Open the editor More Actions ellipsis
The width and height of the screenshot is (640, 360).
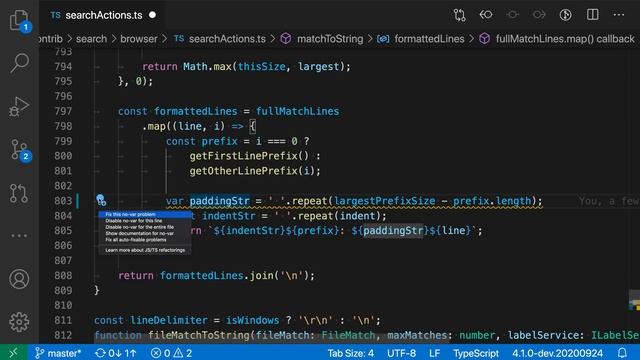pos(619,15)
